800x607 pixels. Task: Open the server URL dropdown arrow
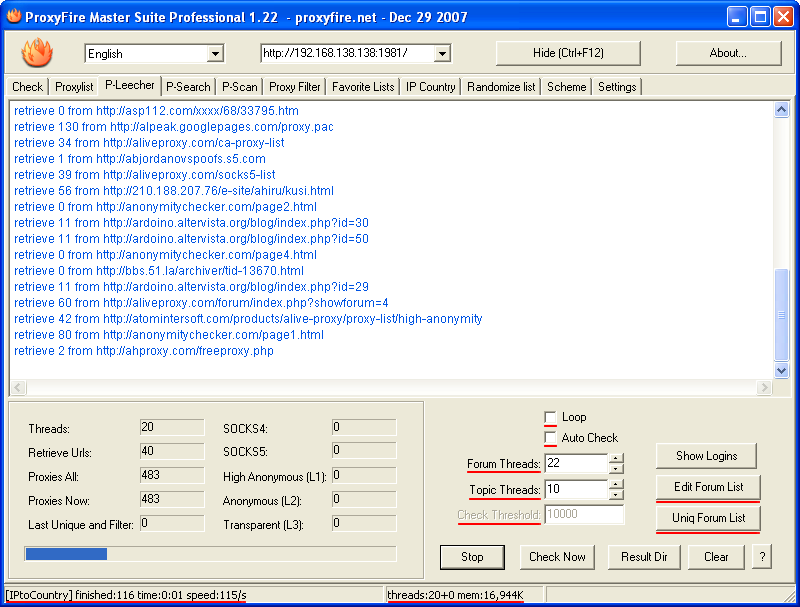442,54
